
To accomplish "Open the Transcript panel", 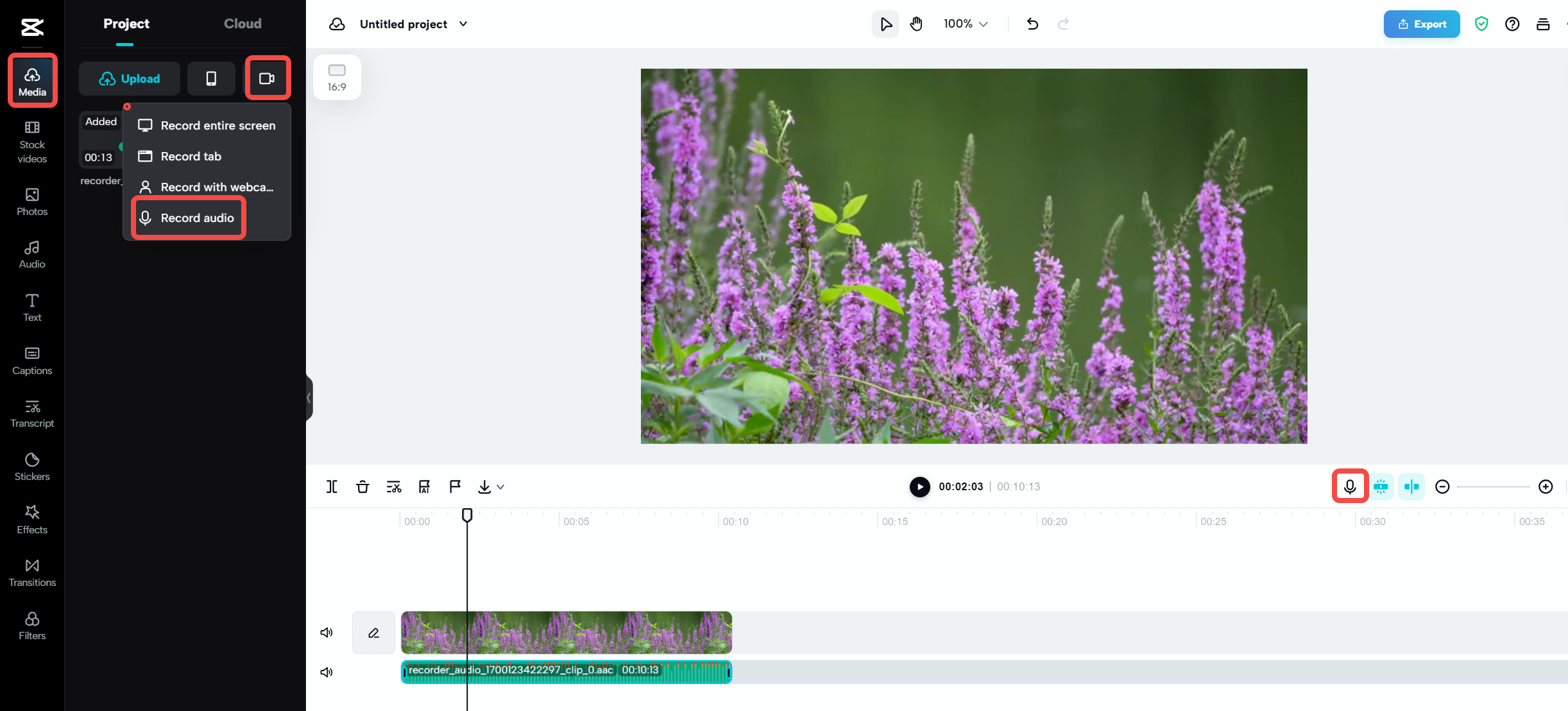I will click(x=31, y=413).
